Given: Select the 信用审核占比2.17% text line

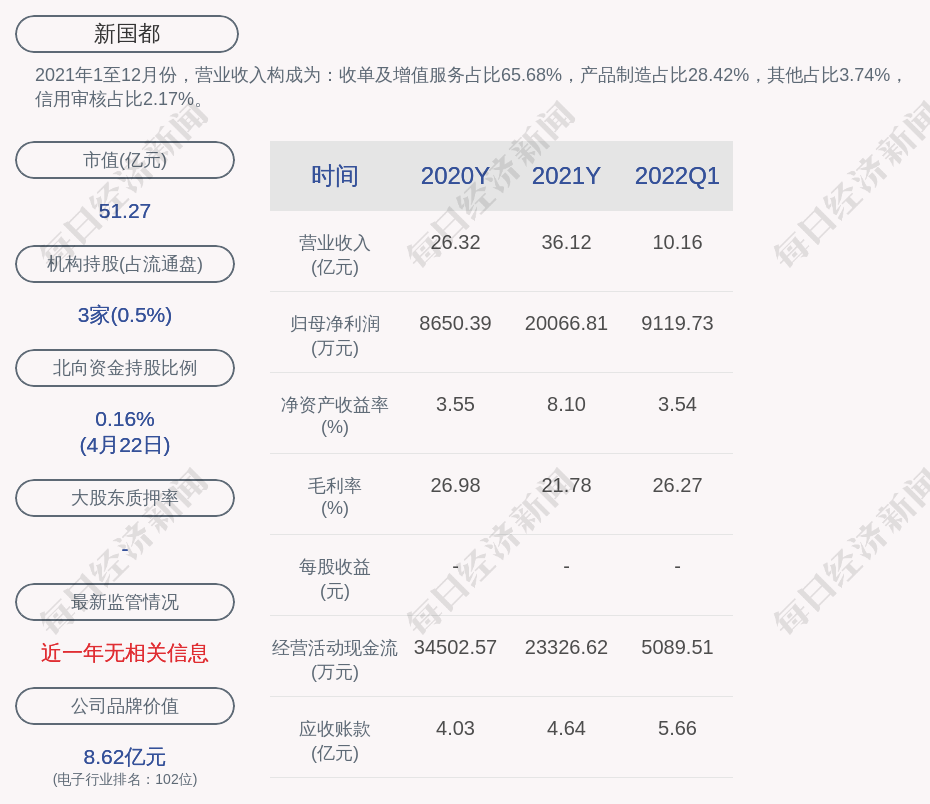Looking at the screenshot, I should click(x=119, y=99).
